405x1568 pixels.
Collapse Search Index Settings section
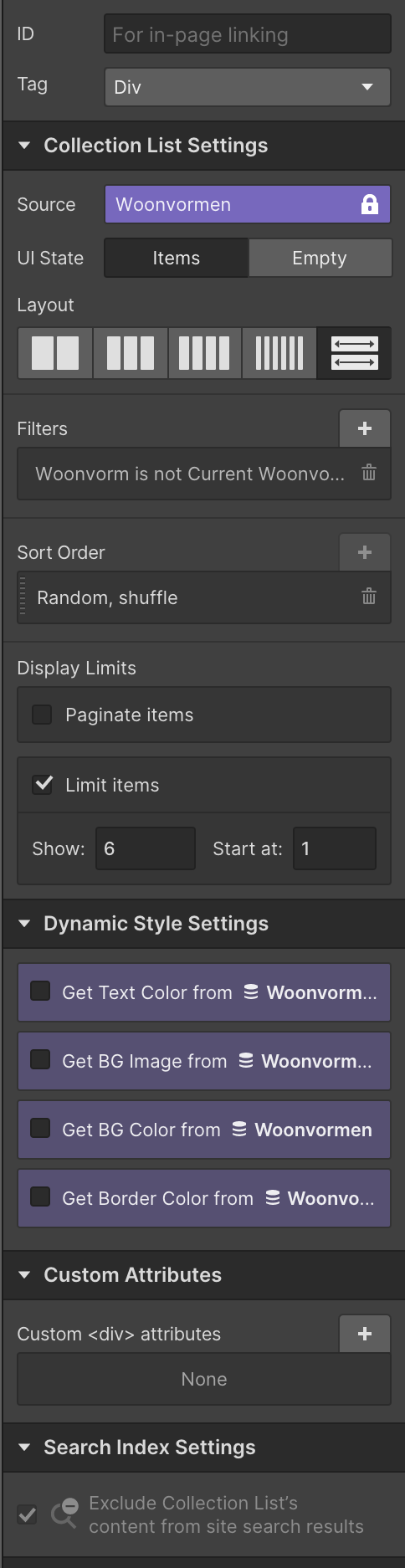(24, 1448)
